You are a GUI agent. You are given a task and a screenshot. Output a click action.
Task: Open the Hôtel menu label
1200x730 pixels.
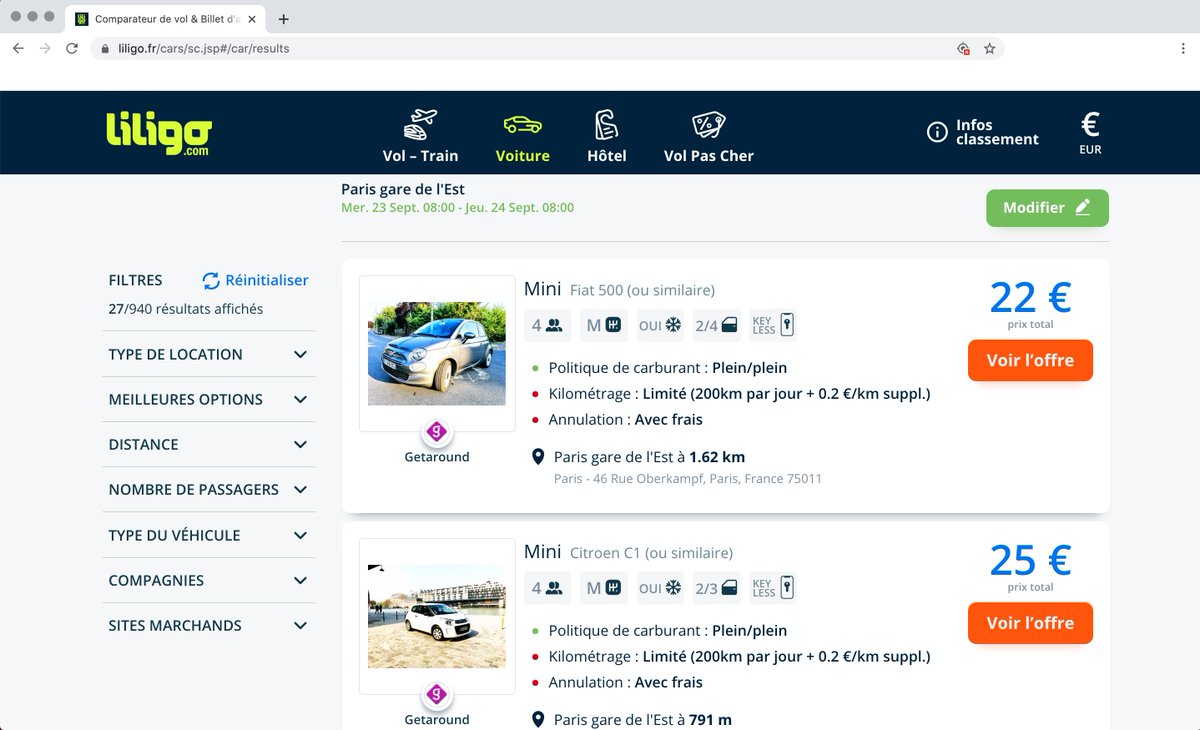[607, 156]
